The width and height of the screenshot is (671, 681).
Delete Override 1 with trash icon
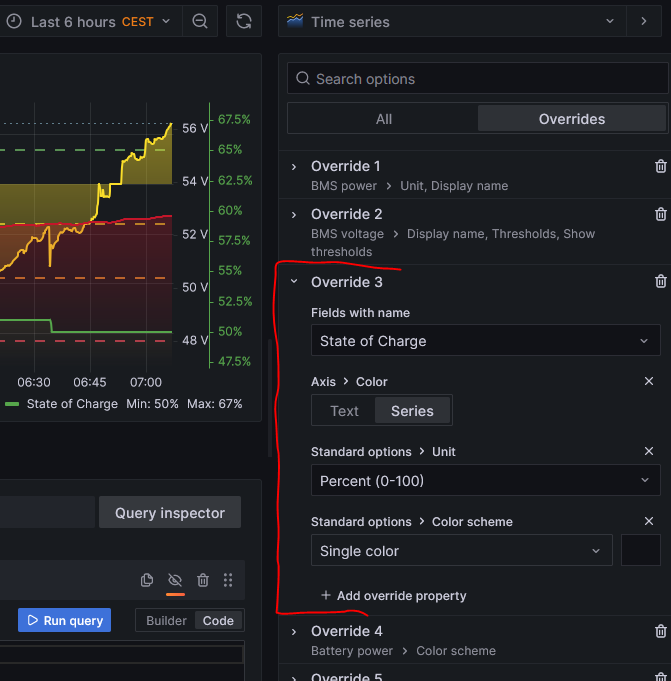660,167
